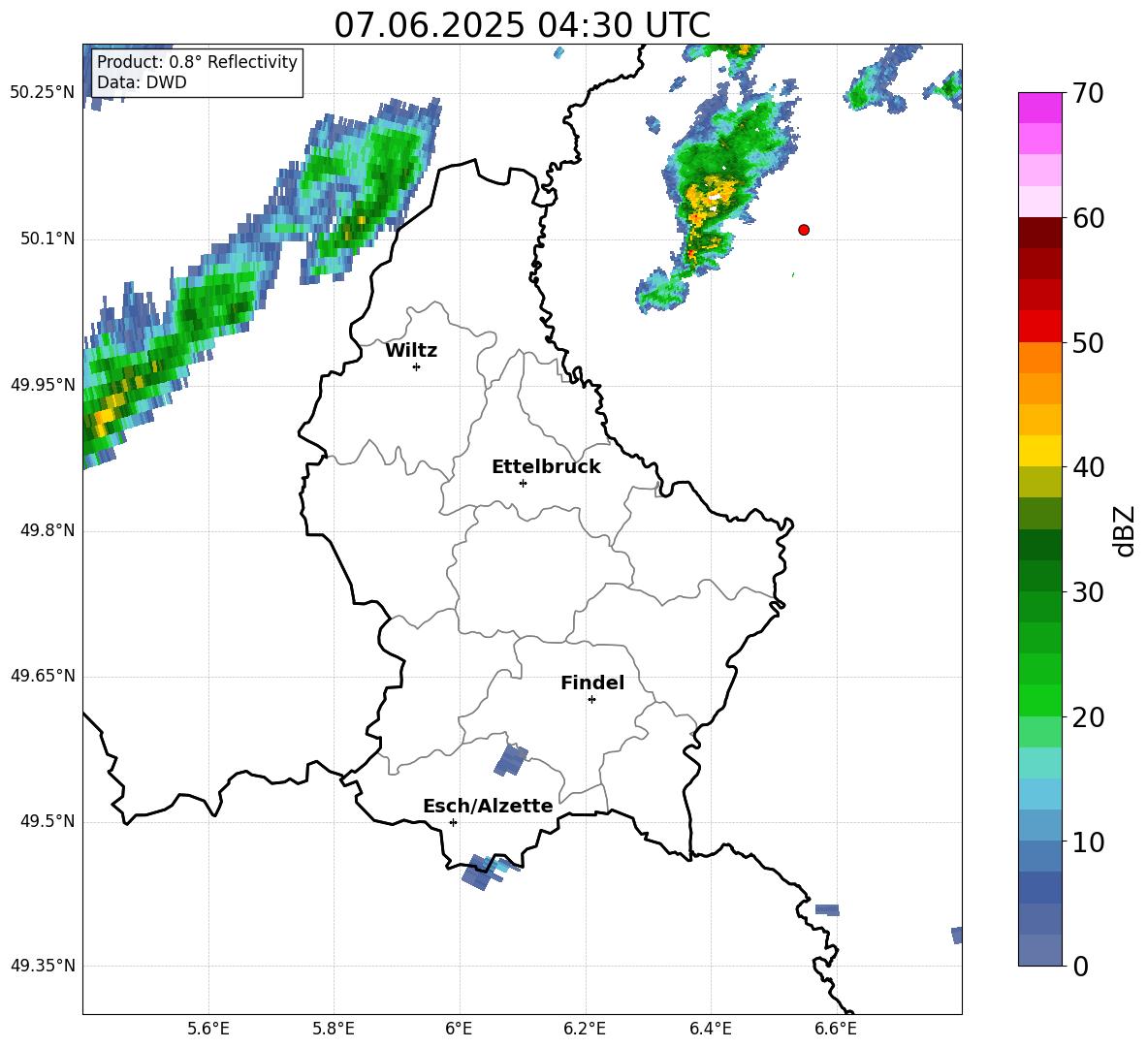Click the Esch/Alzette city label

[488, 806]
